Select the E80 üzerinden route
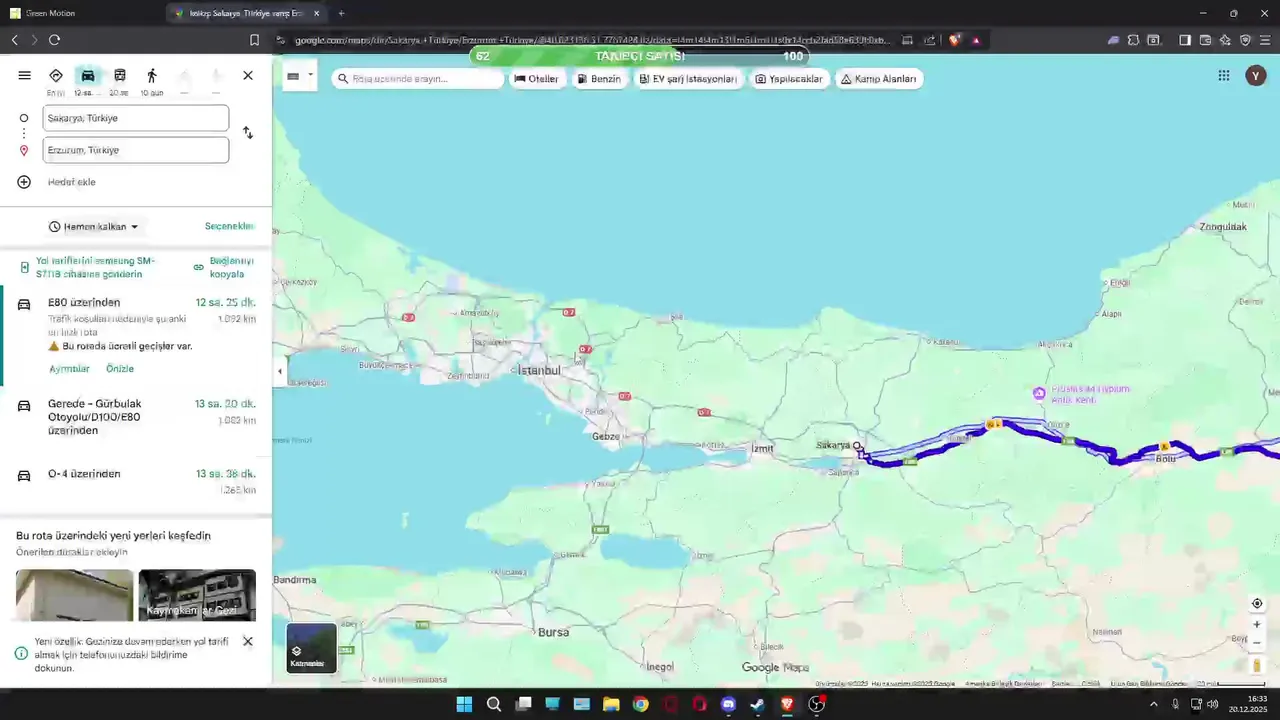 (136, 336)
